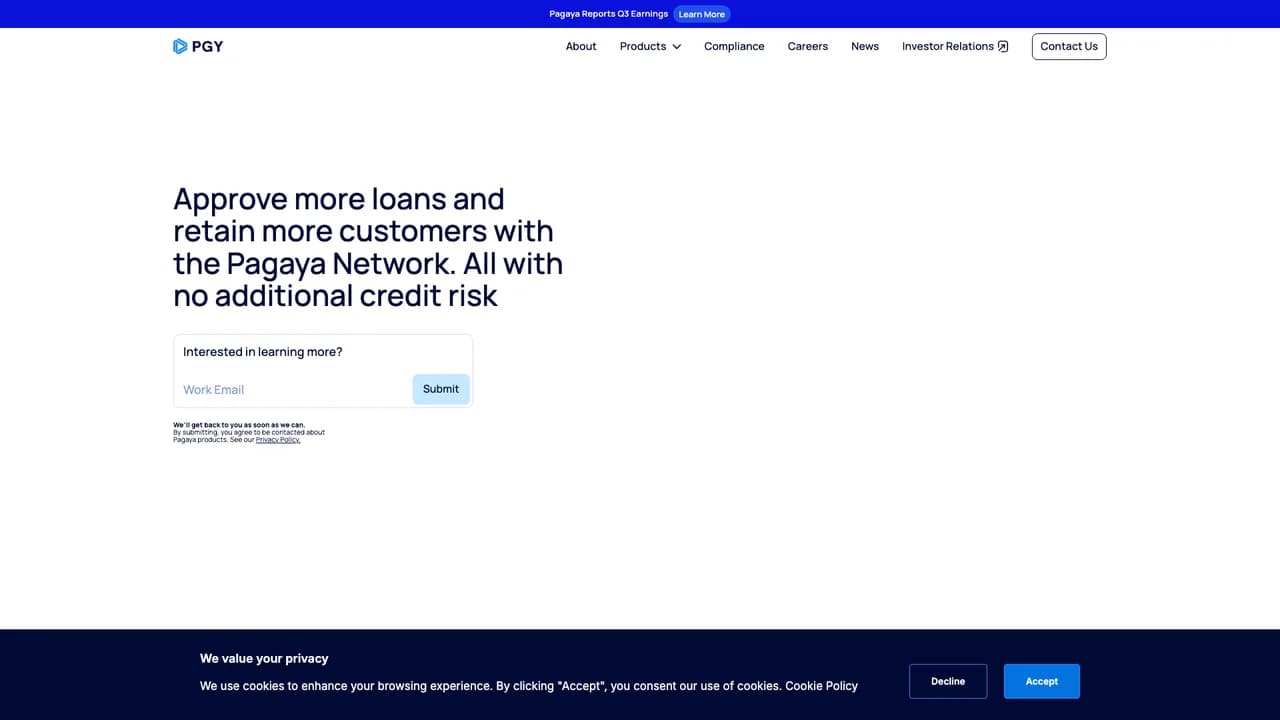Go to the Compliance page
Screen dimensions: 1280x720
pos(734,46)
